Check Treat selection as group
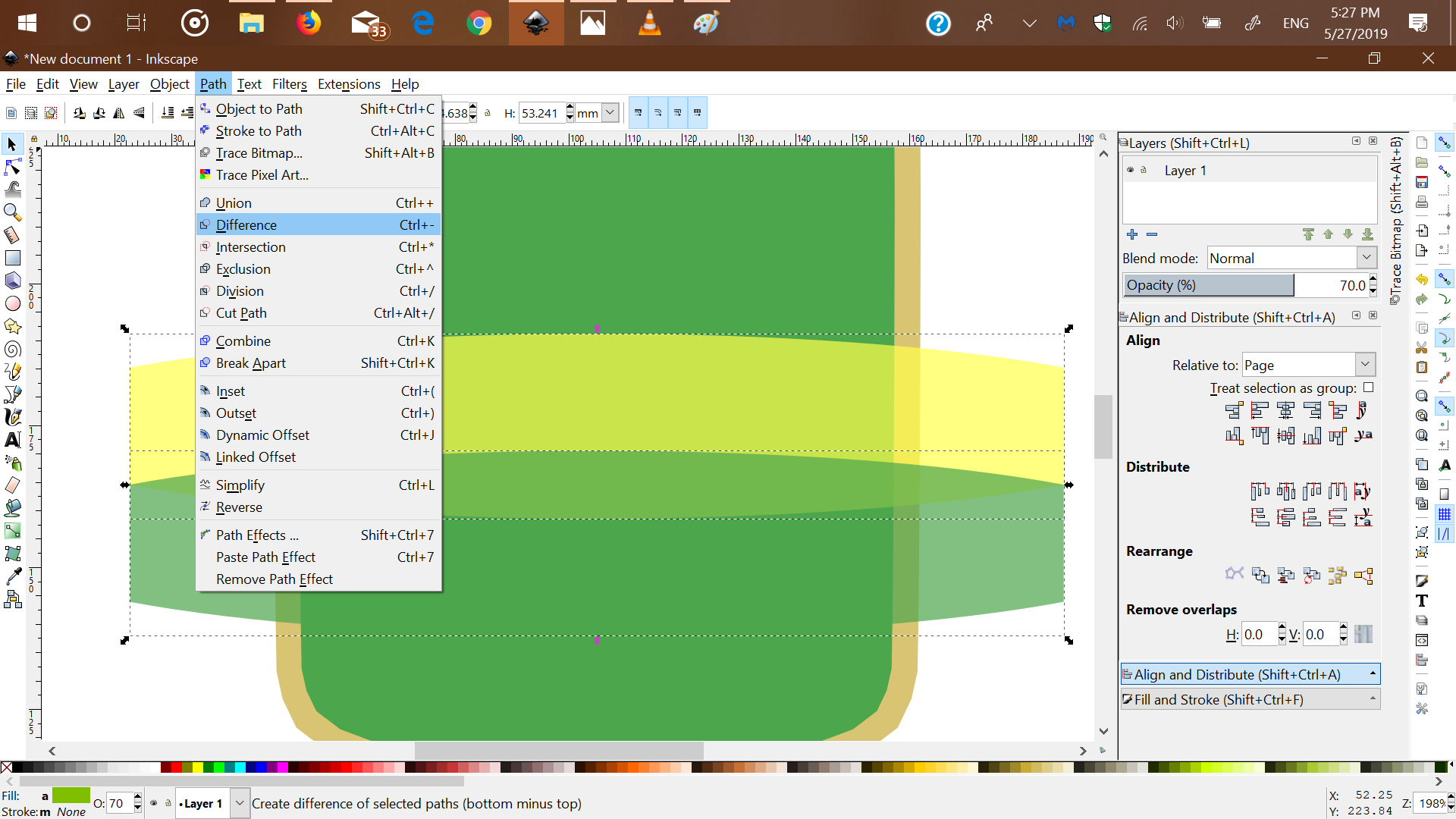Screen dimensions: 1456x819 coord(1368,388)
